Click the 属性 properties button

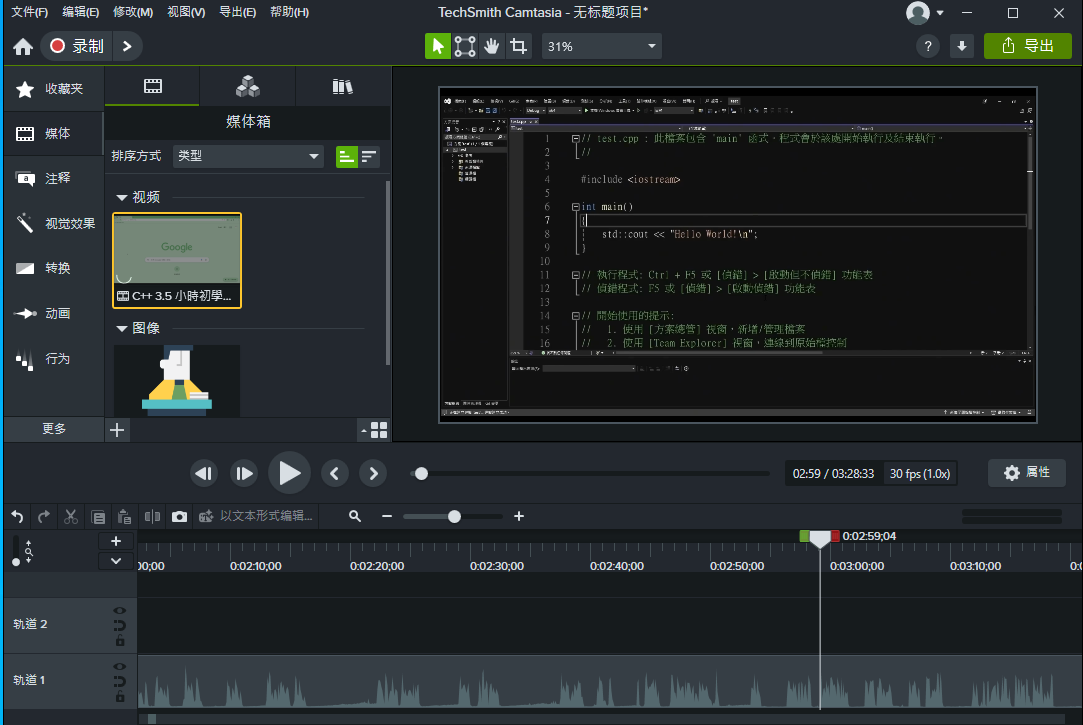(1027, 472)
